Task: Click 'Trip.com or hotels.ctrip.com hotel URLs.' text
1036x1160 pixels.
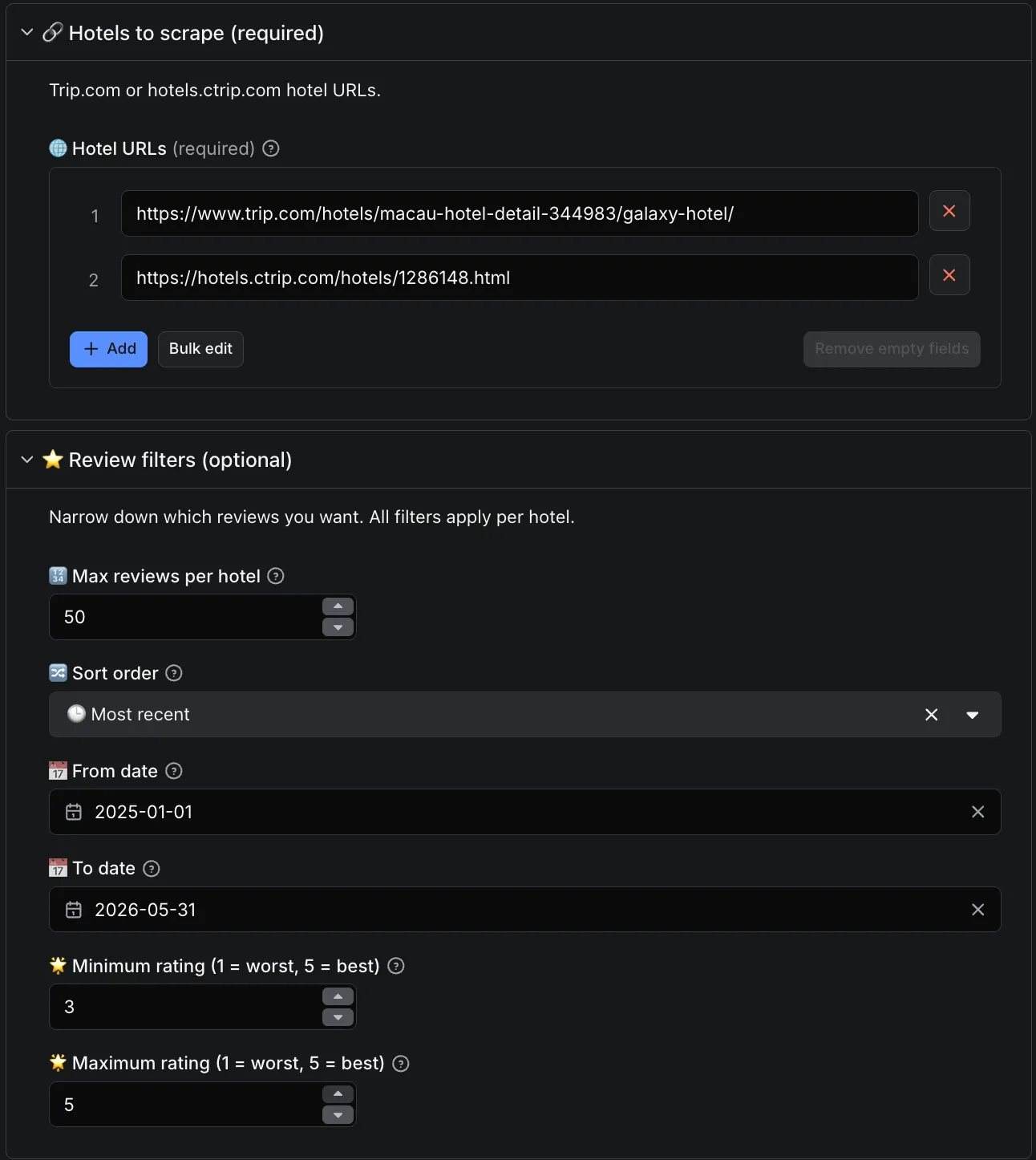Action: tap(215, 90)
